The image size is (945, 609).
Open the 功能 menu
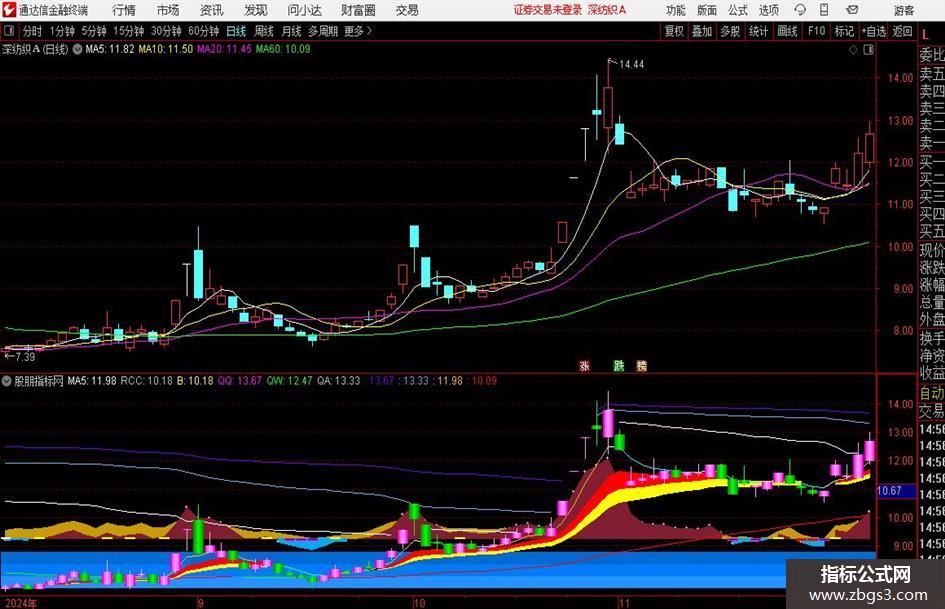[x=676, y=10]
